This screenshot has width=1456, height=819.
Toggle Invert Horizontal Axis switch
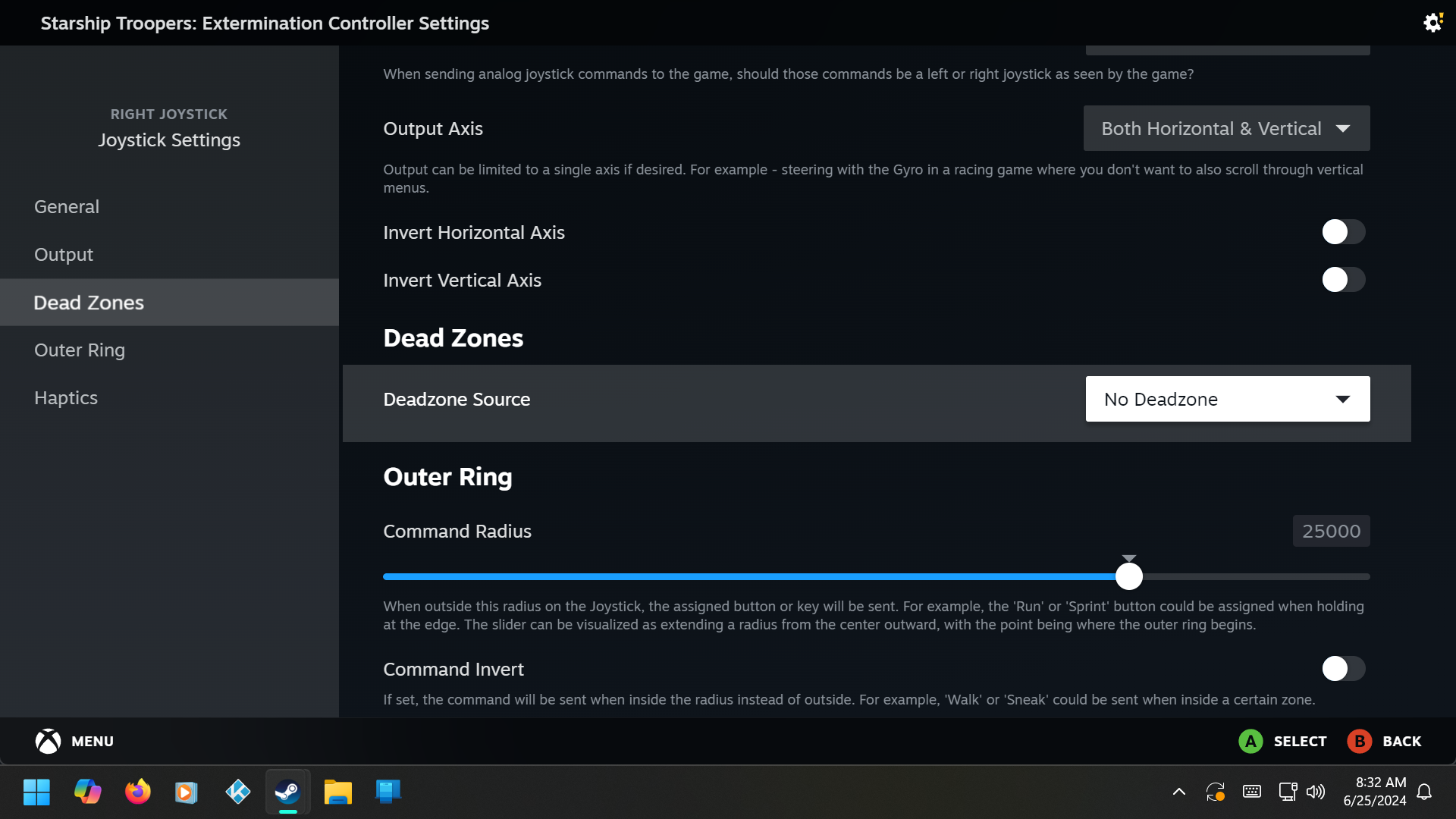point(1343,232)
